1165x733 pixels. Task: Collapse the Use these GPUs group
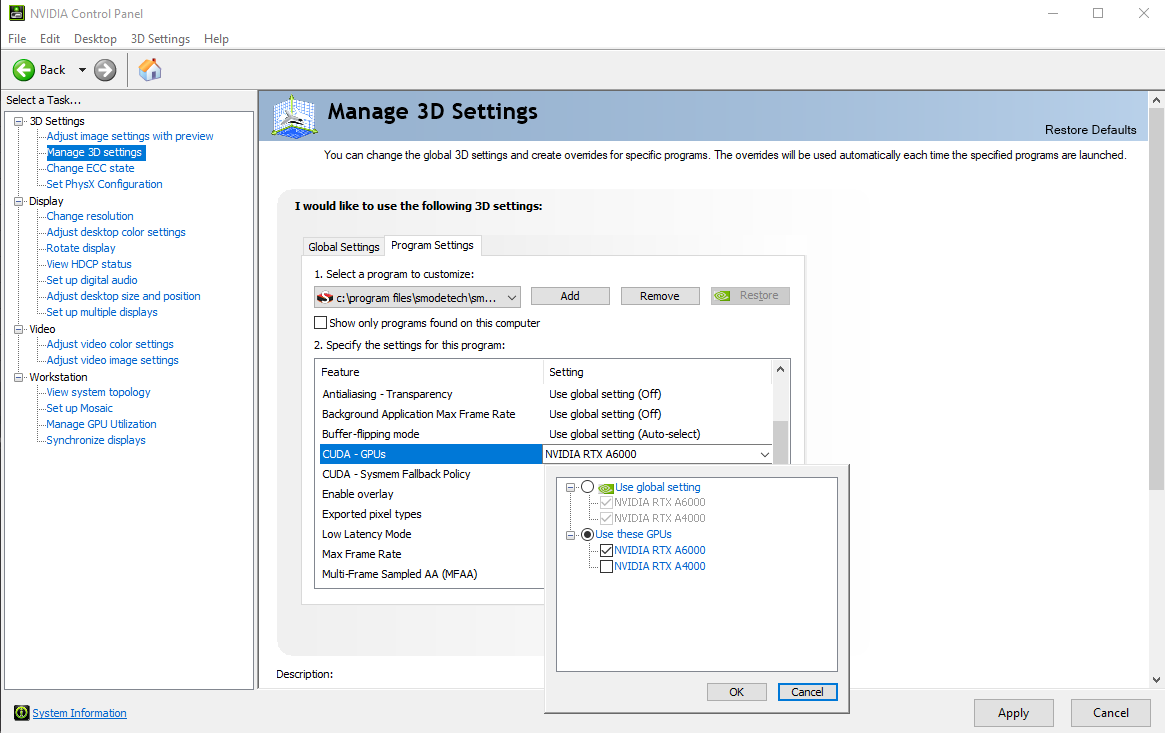pos(571,535)
